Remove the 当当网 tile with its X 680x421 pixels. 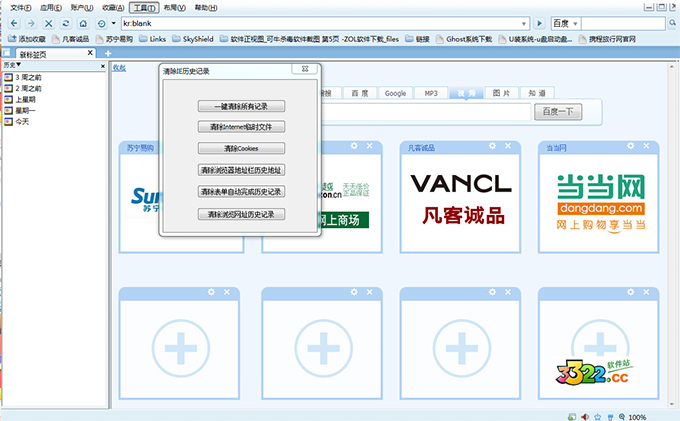tap(646, 146)
